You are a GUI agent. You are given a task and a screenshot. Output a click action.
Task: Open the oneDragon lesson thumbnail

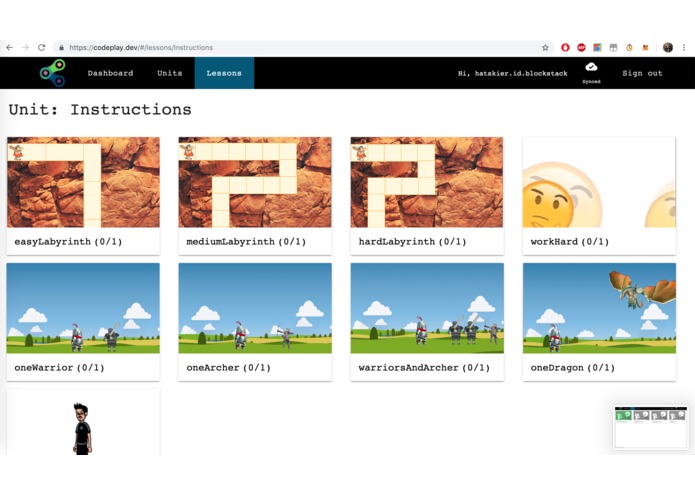[599, 308]
